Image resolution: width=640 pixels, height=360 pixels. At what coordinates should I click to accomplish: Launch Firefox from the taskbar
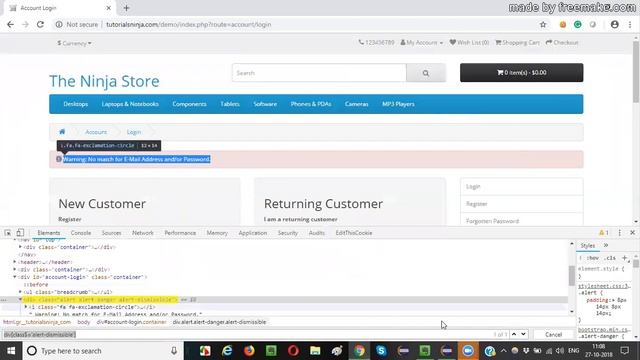249,351
